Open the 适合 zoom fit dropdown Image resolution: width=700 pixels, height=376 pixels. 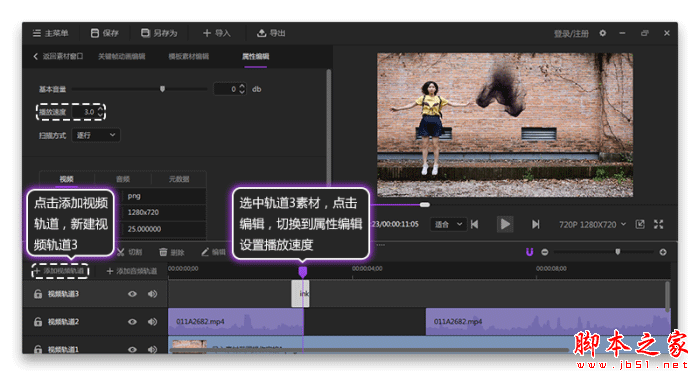pyautogui.click(x=448, y=224)
